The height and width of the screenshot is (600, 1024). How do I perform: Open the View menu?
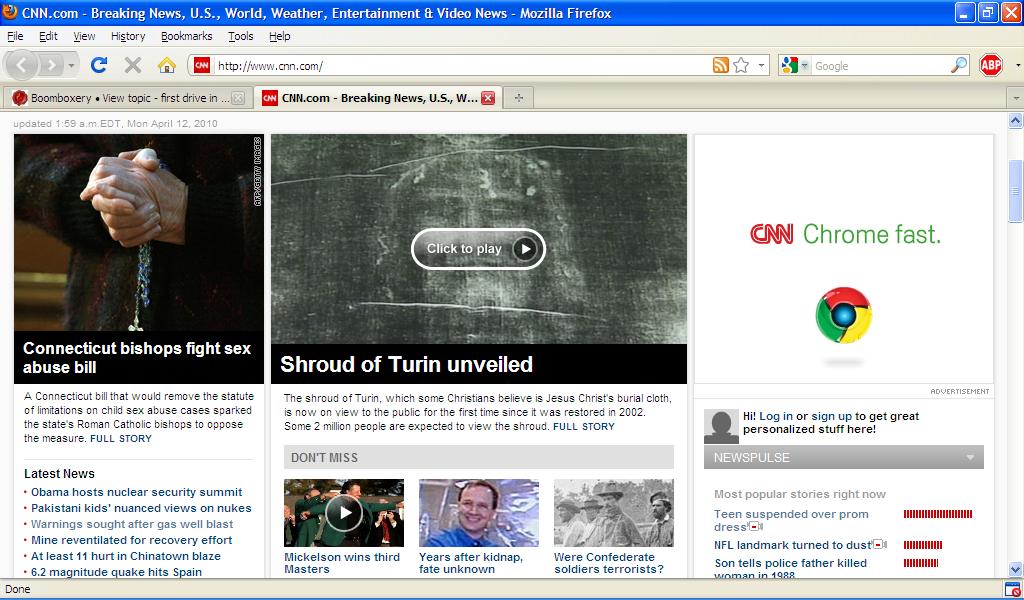84,37
